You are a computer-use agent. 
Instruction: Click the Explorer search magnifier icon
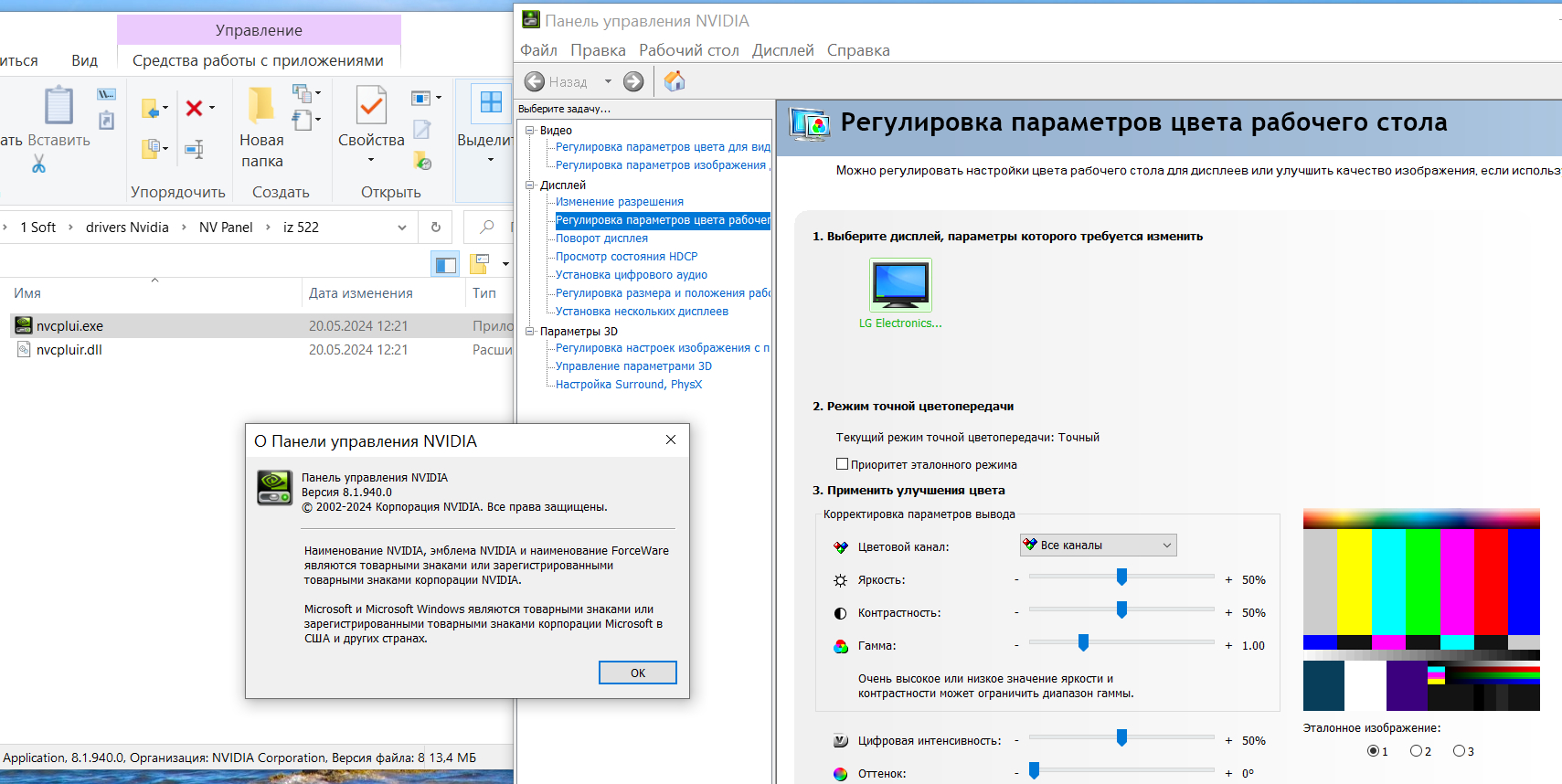pyautogui.click(x=486, y=227)
